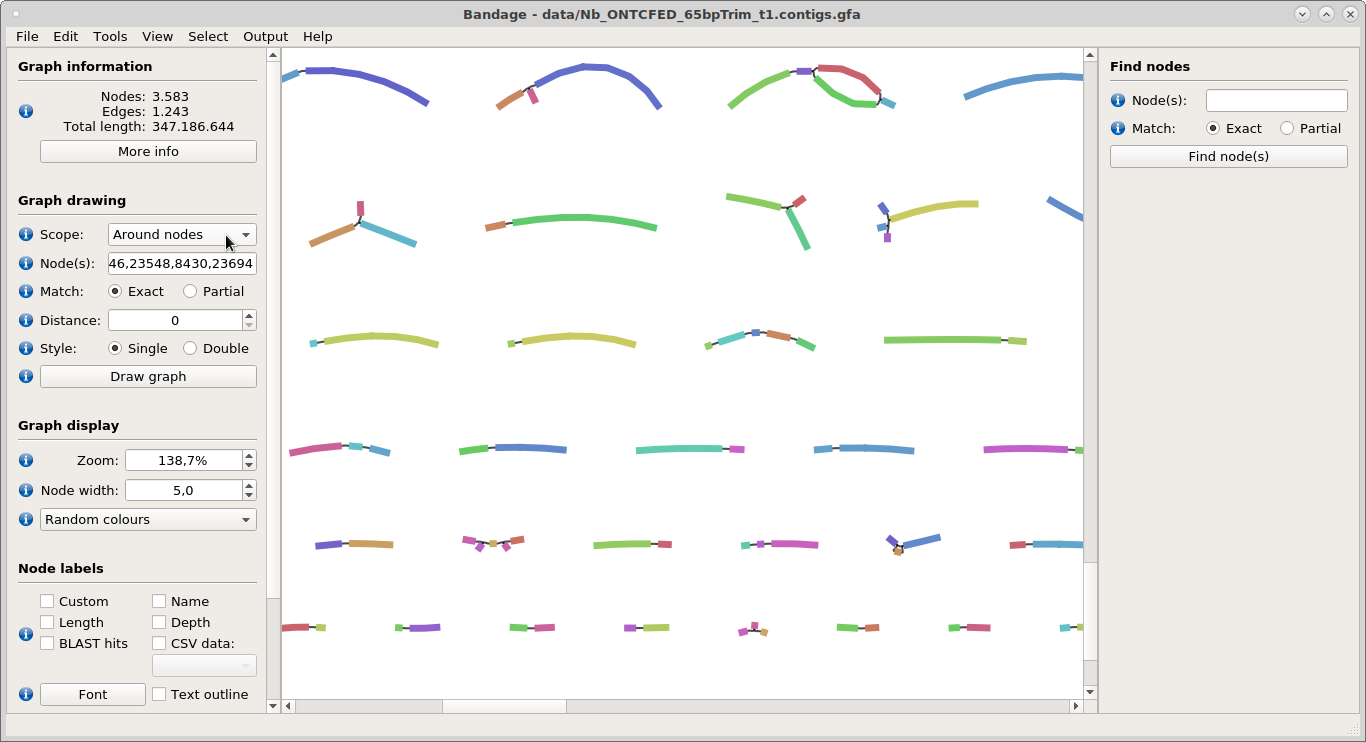Click the info icon next to Find nodes Node(s) field
This screenshot has height=742, width=1366.
tap(1118, 100)
